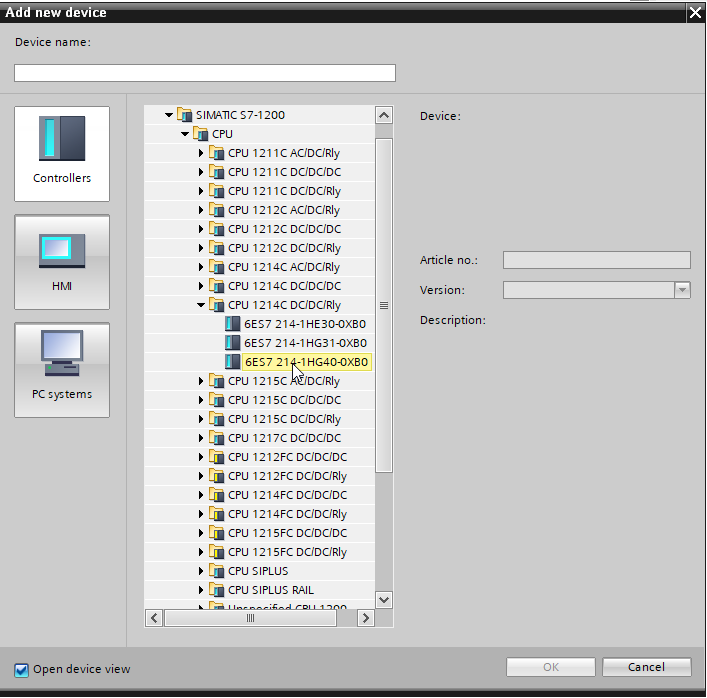
Task: Collapse the SIMATIC S7-1200 tree node
Action: click(169, 115)
